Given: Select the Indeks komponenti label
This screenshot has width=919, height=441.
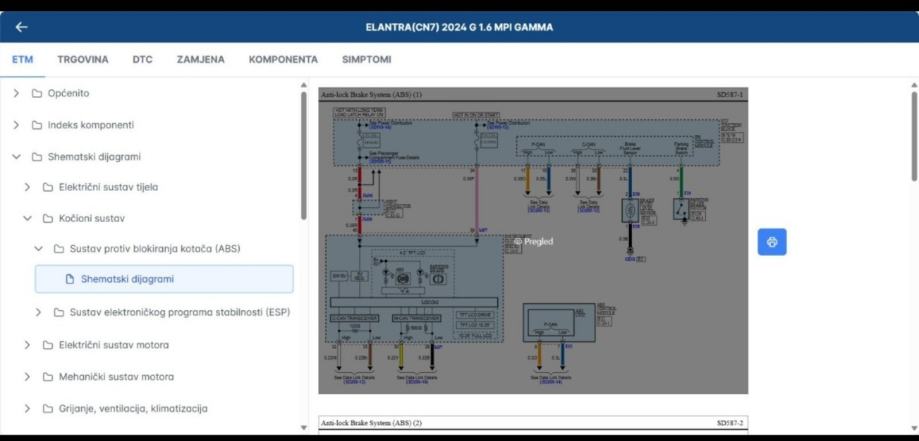Looking at the screenshot, I should click(91, 125).
